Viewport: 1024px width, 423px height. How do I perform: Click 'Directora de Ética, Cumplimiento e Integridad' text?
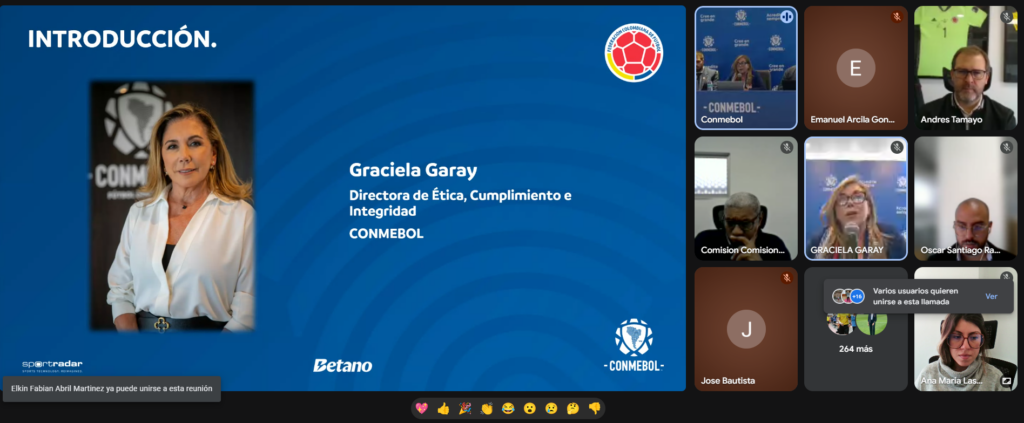460,203
